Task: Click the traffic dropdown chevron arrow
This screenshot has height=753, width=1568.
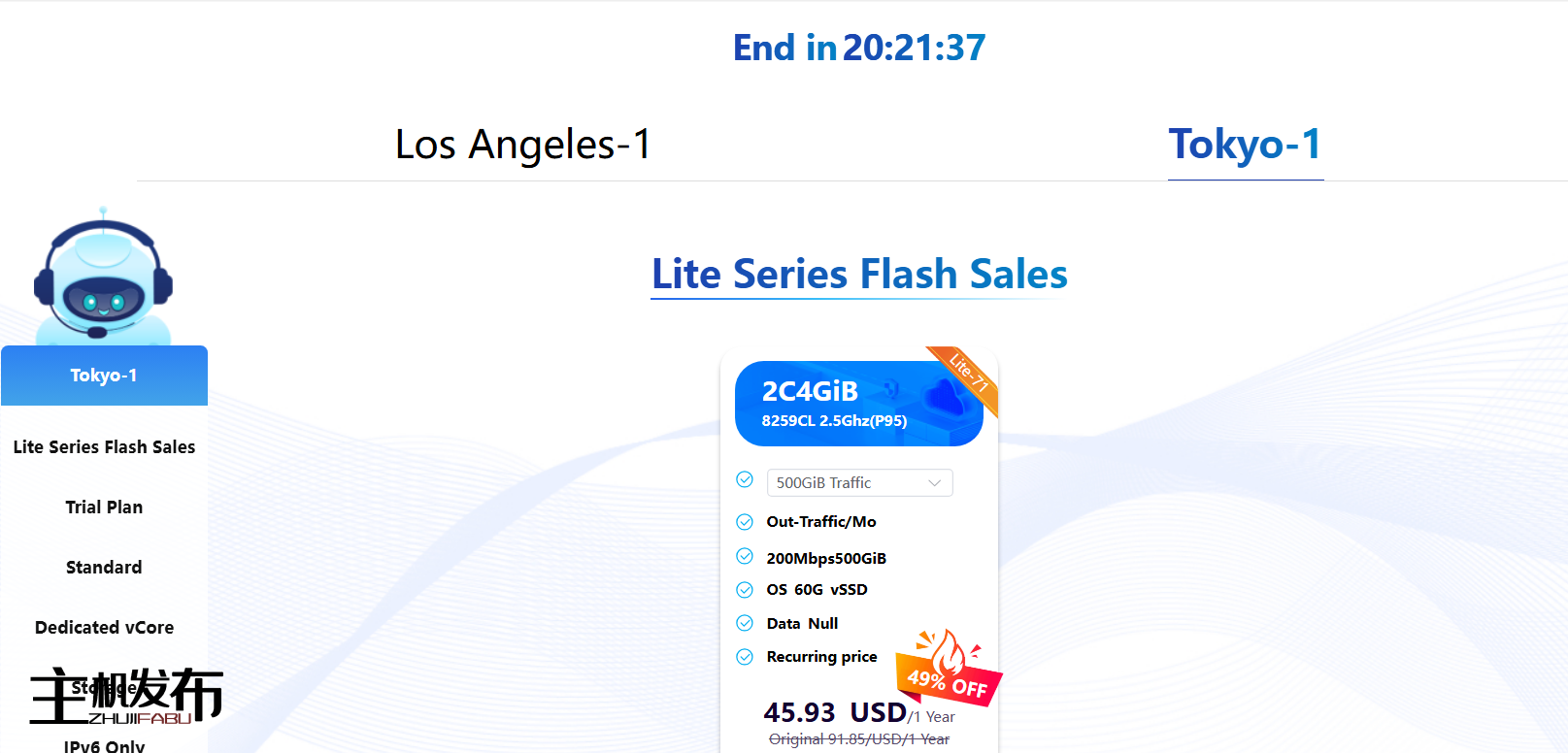Action: coord(935,483)
